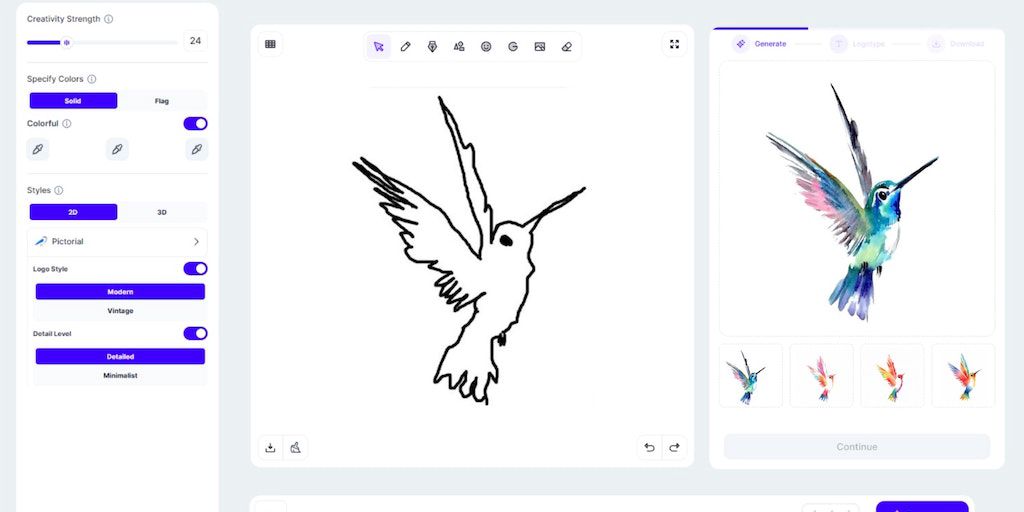Undo the last stroke
1024x512 pixels.
pos(649,447)
